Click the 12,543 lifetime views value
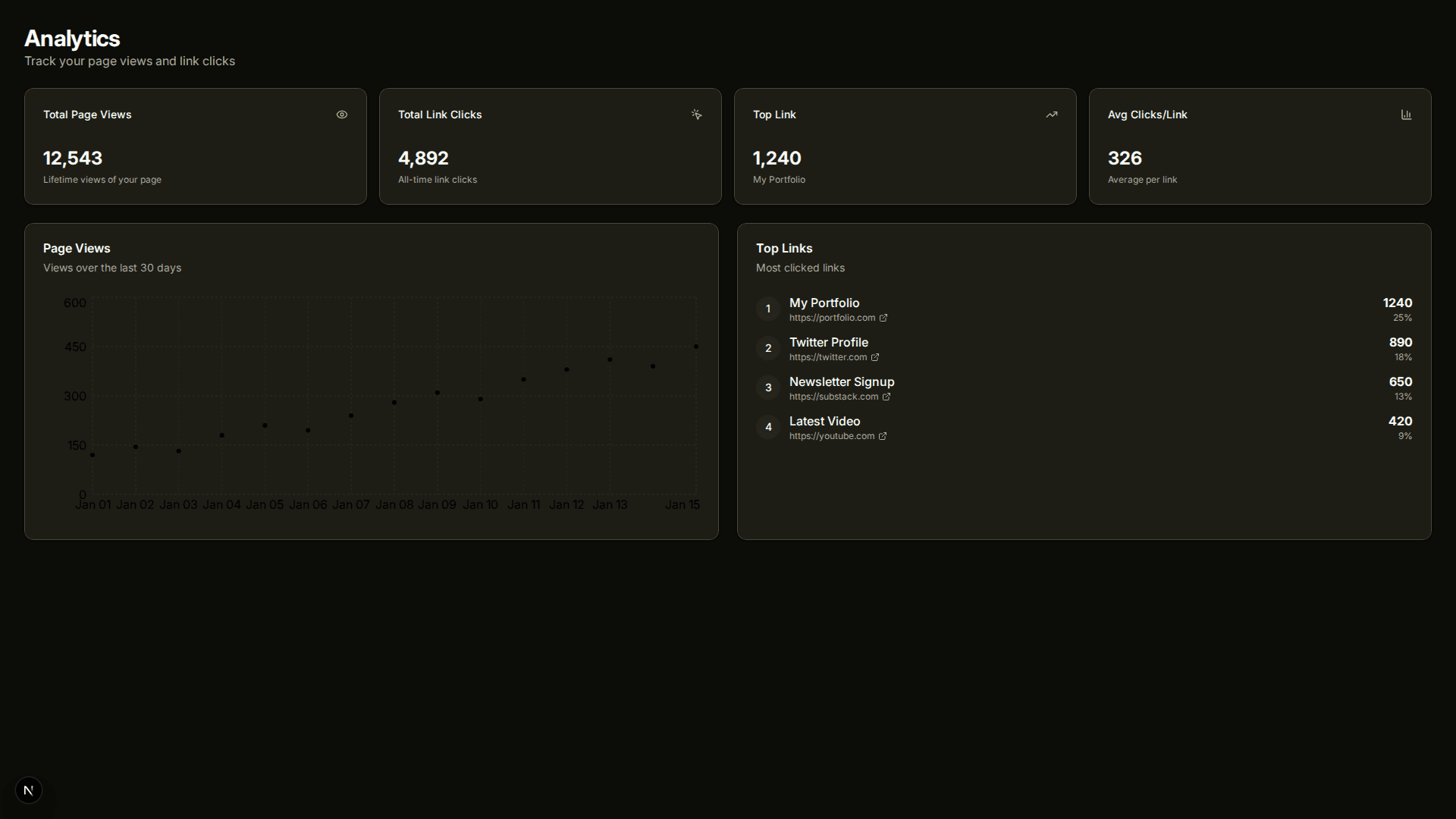 pyautogui.click(x=73, y=158)
